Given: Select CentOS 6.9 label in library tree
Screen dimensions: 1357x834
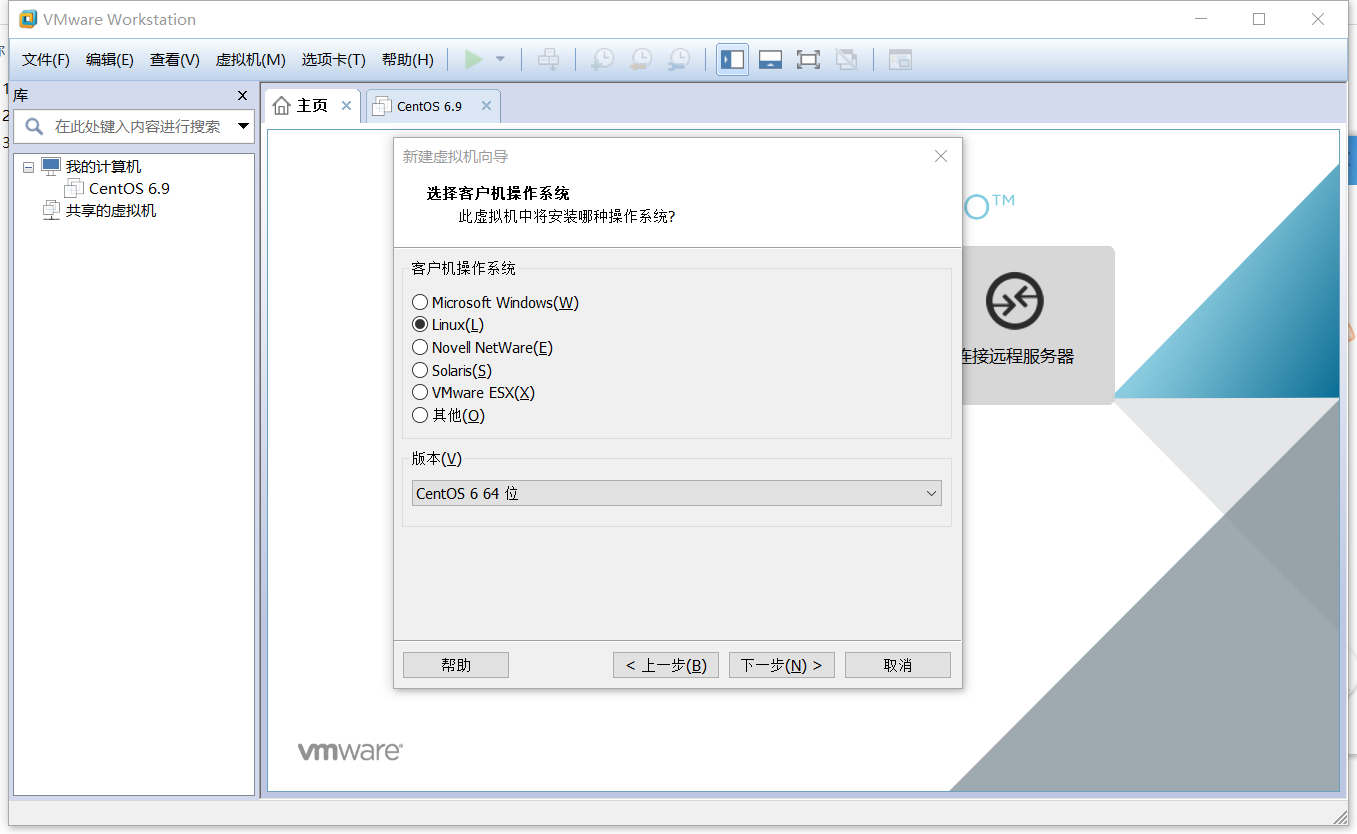Looking at the screenshot, I should (x=130, y=188).
